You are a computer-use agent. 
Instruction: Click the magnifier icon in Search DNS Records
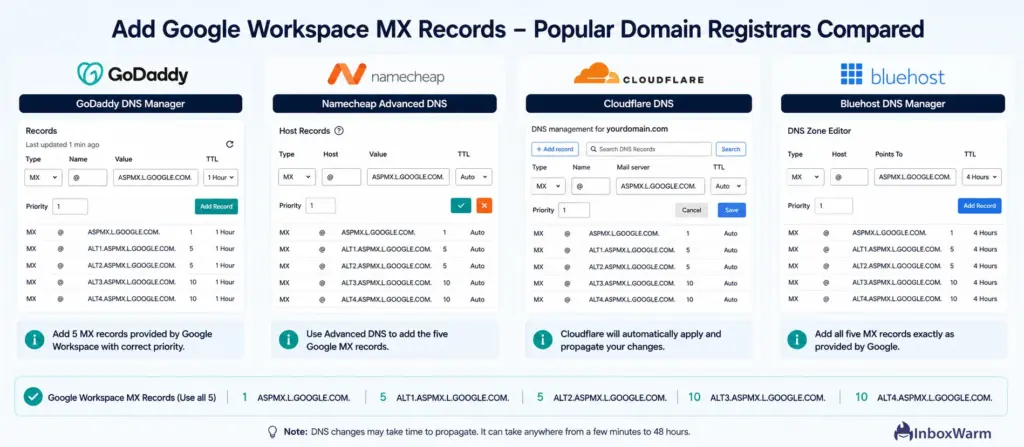point(593,149)
